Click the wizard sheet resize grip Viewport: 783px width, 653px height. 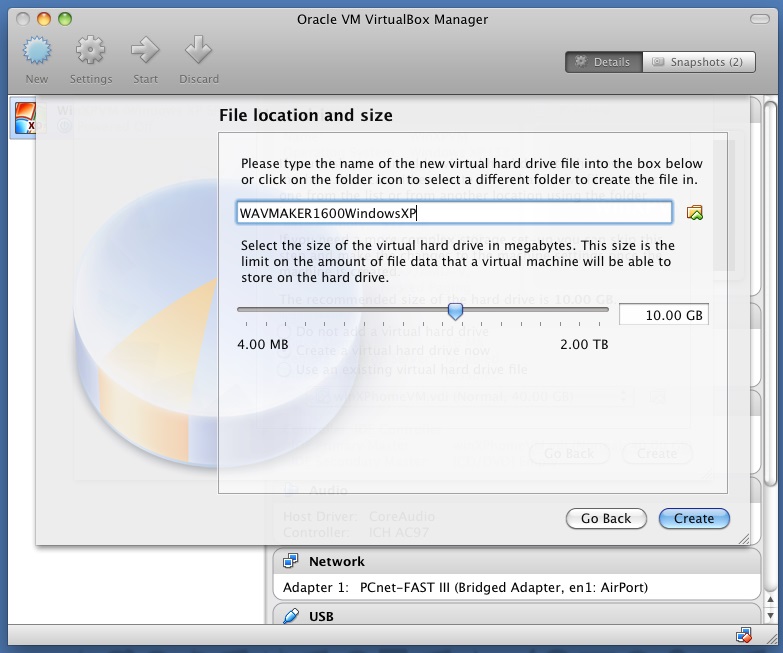(x=744, y=539)
